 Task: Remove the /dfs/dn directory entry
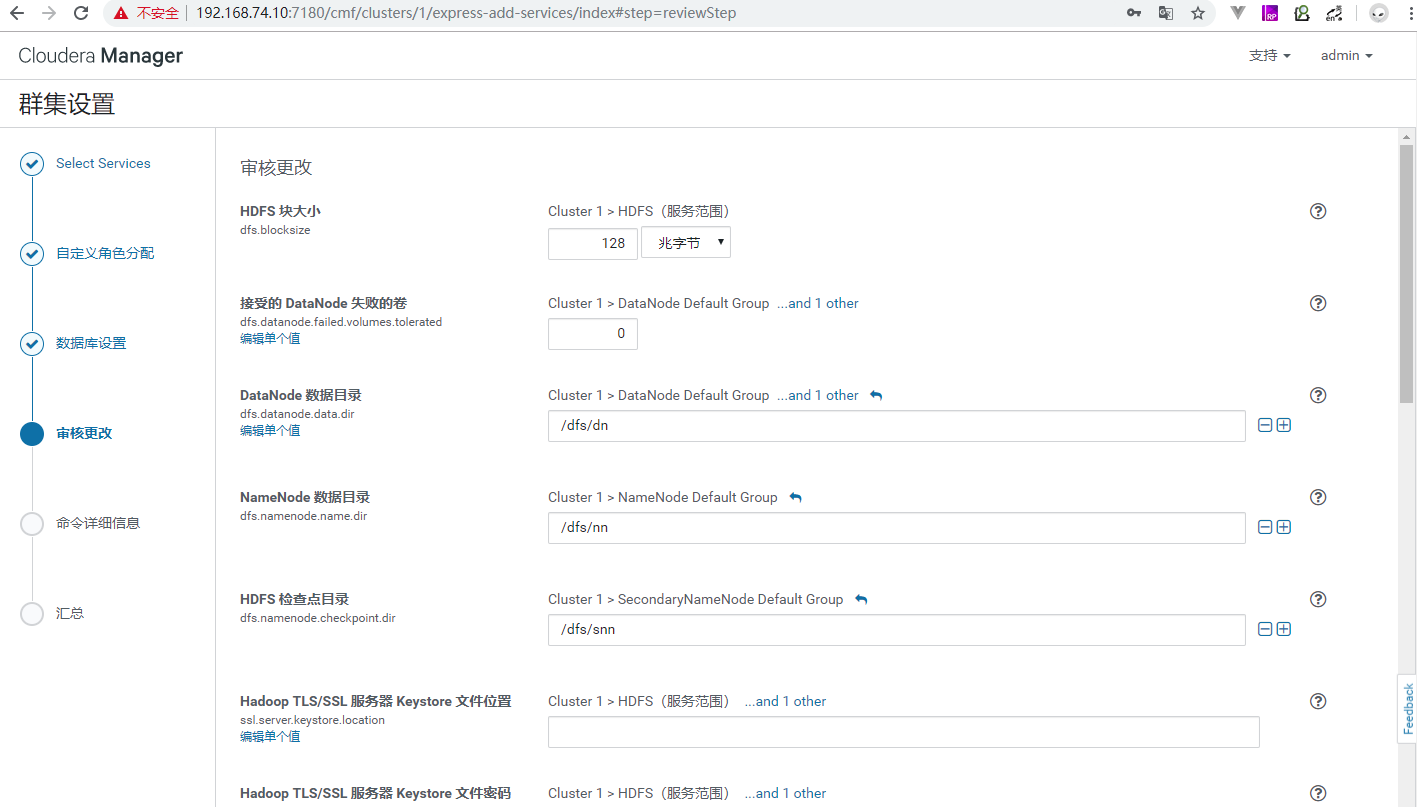[1265, 425]
